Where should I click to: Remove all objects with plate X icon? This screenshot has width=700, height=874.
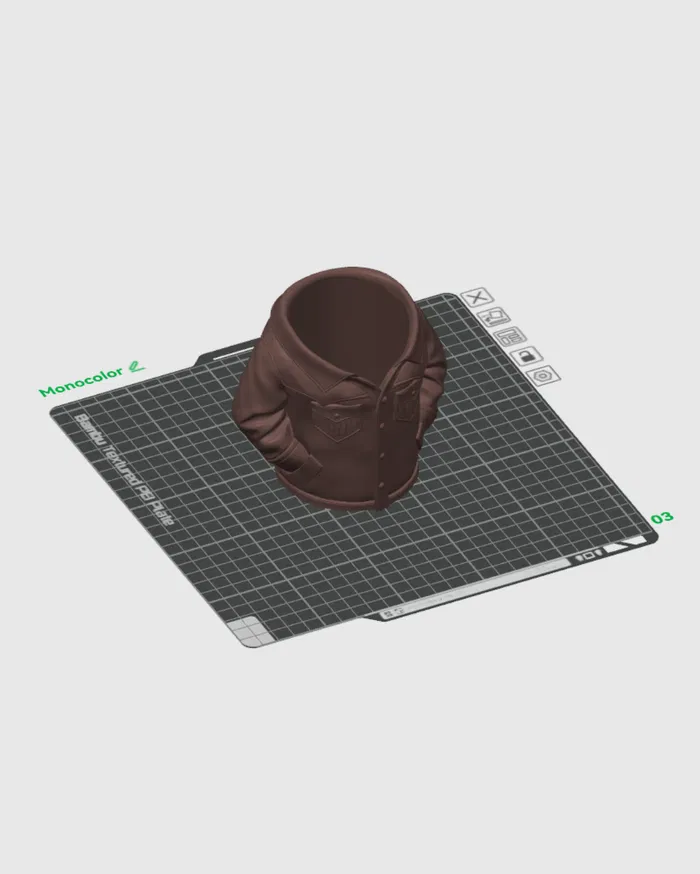(477, 298)
